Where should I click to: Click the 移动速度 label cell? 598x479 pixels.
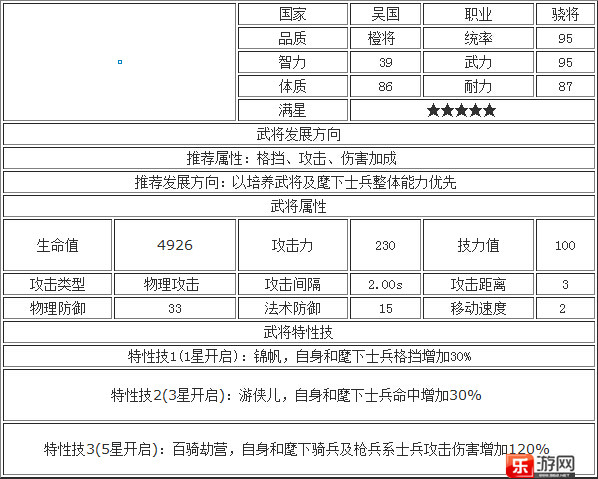478,308
